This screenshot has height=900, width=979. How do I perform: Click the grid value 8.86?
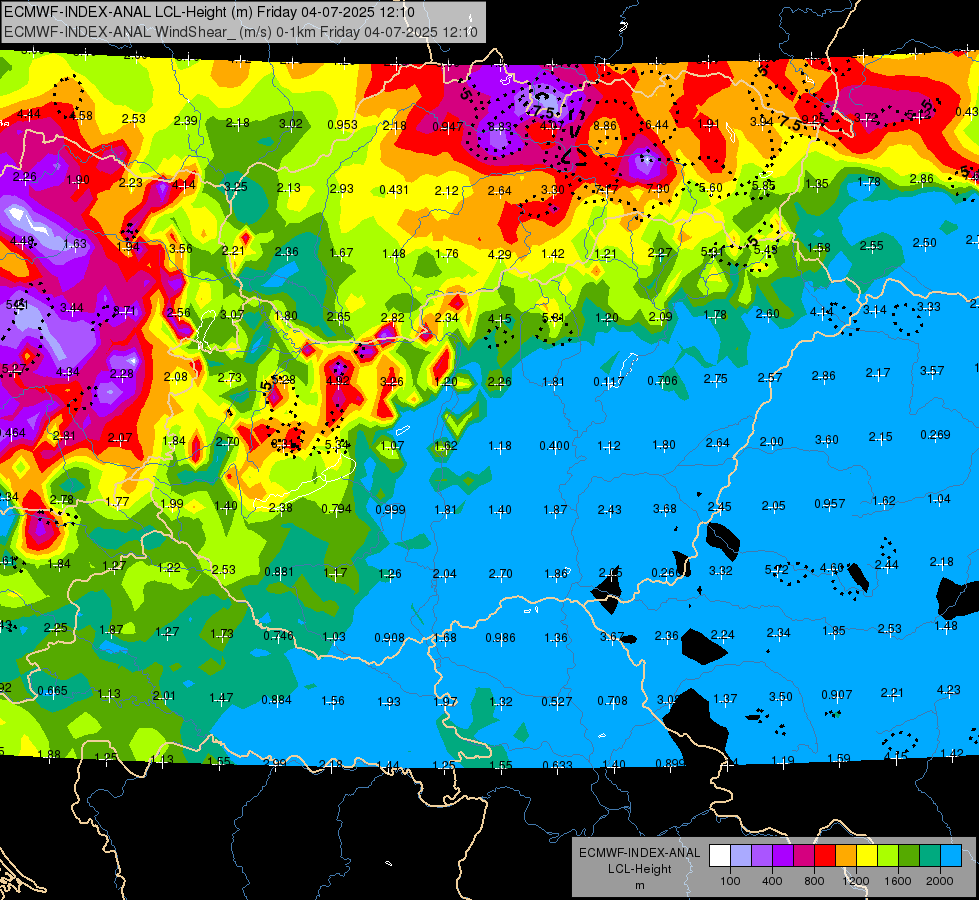(604, 126)
